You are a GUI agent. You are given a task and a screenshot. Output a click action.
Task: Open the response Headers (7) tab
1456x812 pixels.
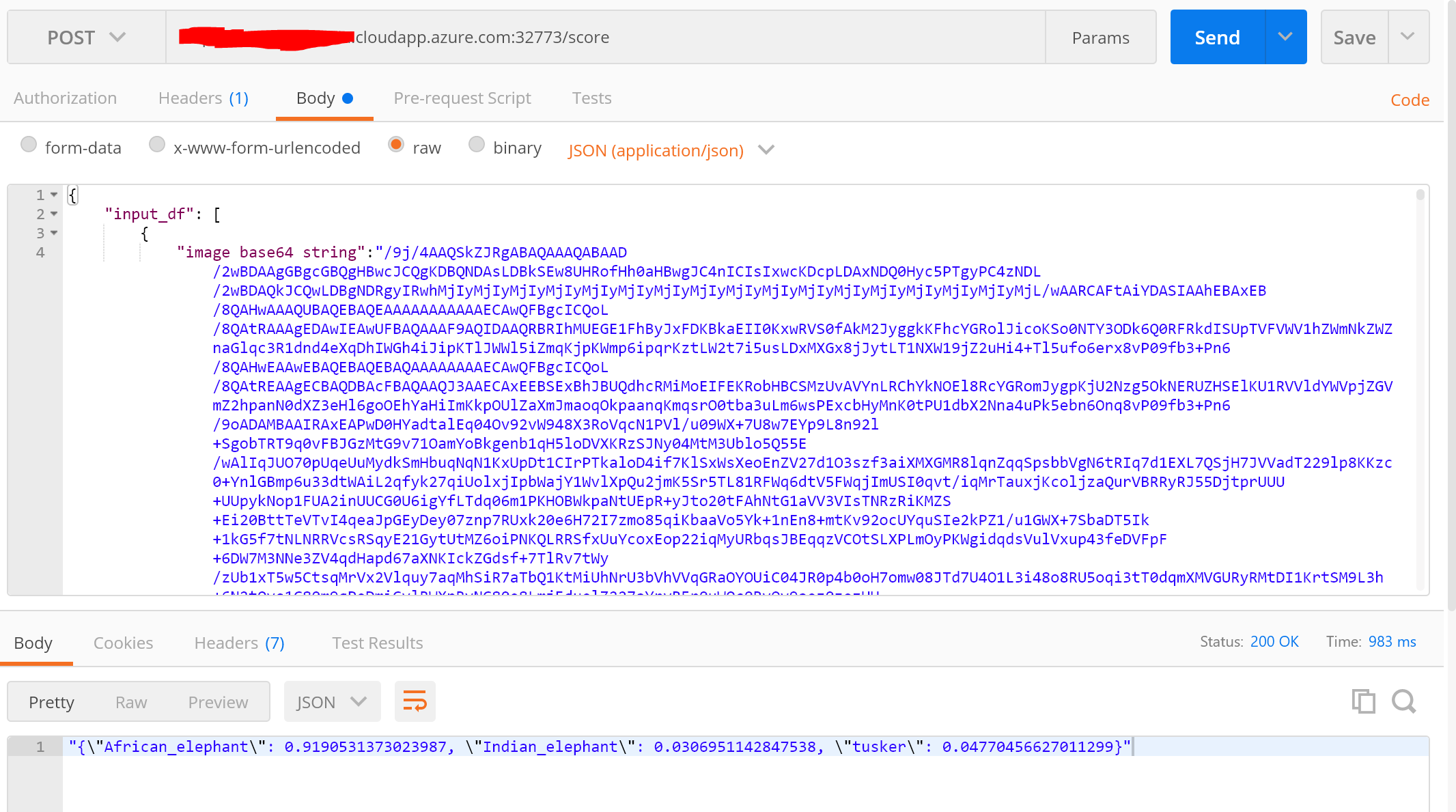point(239,643)
